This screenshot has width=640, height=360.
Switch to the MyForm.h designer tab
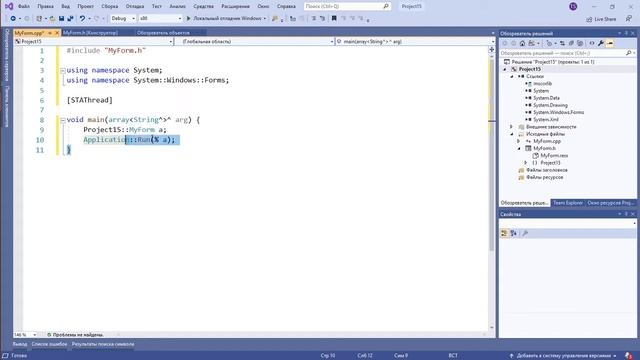click(x=90, y=33)
